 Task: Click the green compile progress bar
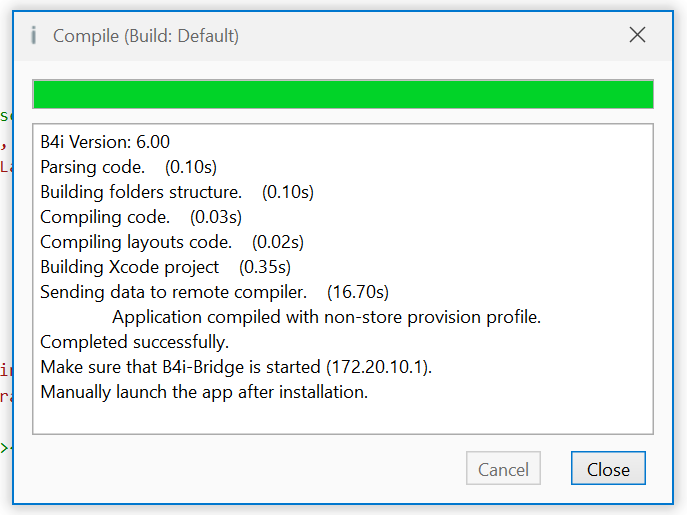click(x=343, y=94)
